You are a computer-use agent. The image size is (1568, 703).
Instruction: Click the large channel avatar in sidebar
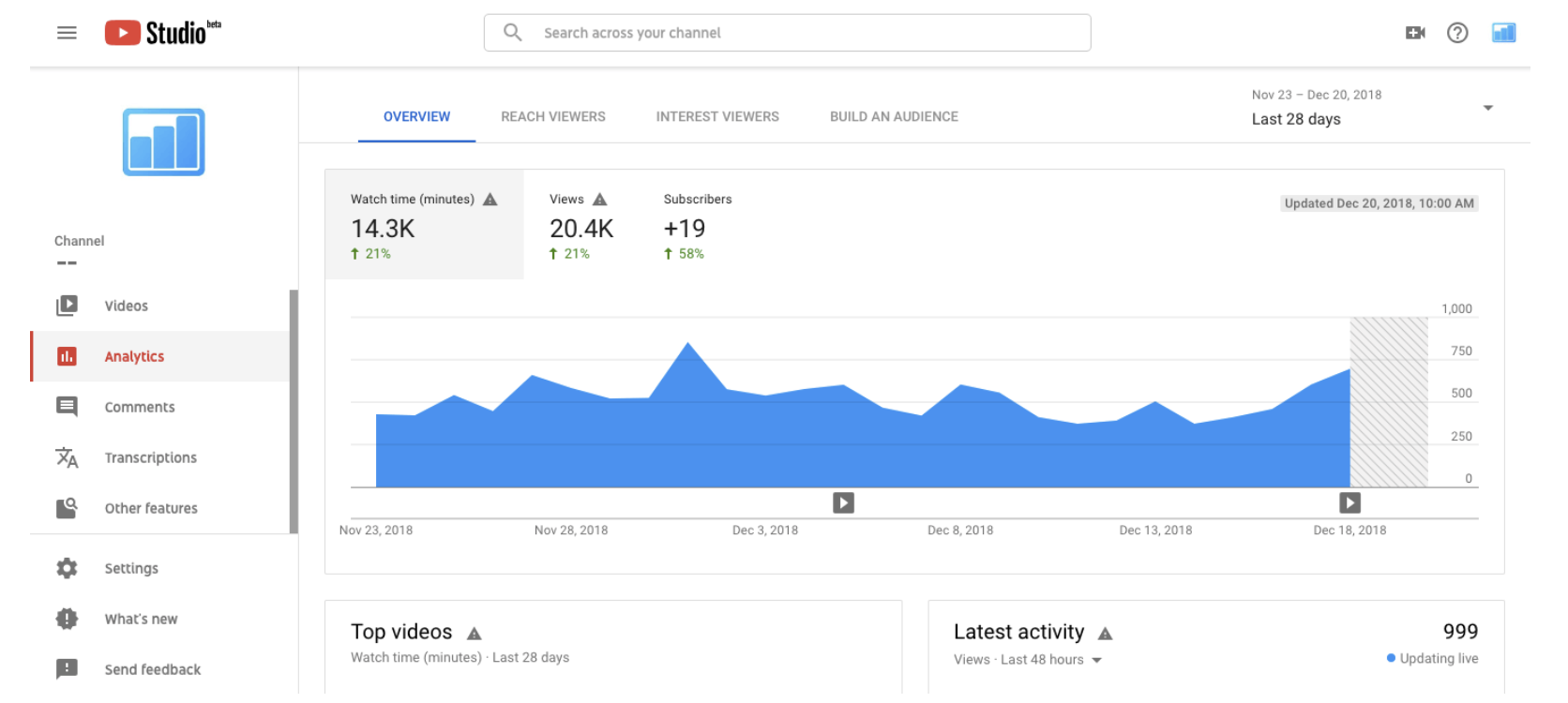pos(164,142)
